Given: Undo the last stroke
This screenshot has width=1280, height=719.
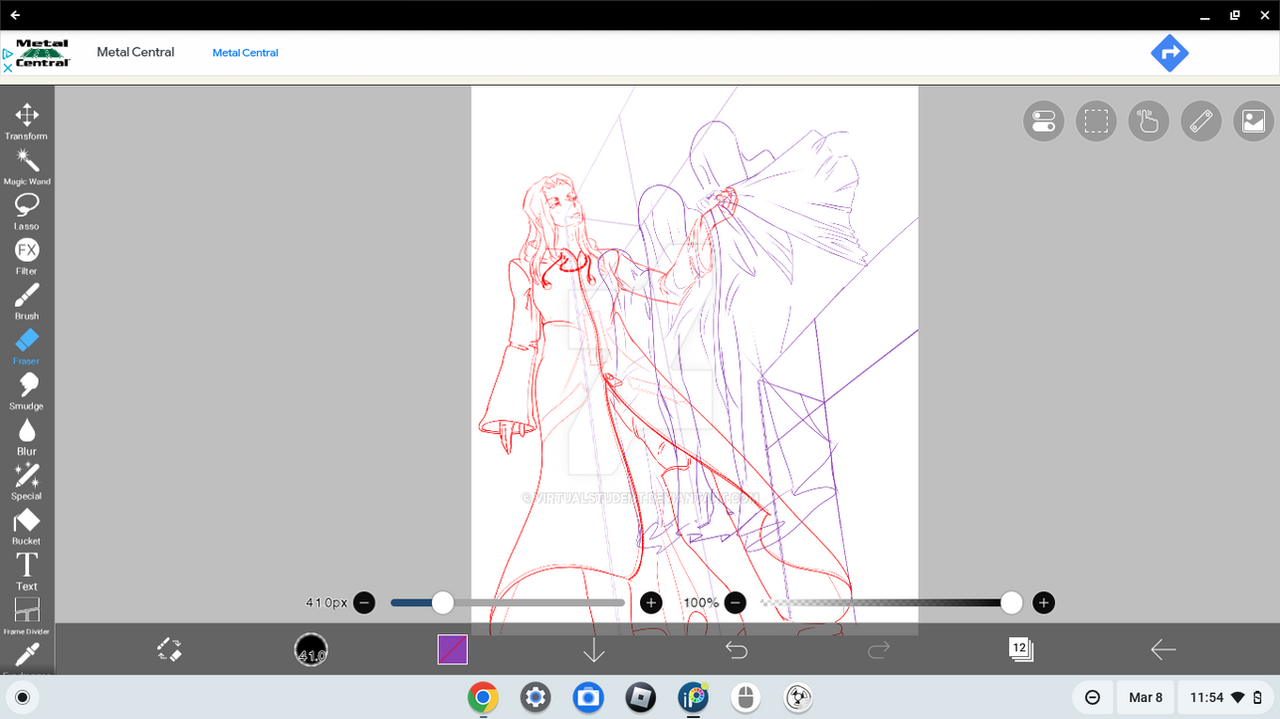Looking at the screenshot, I should coord(736,650).
